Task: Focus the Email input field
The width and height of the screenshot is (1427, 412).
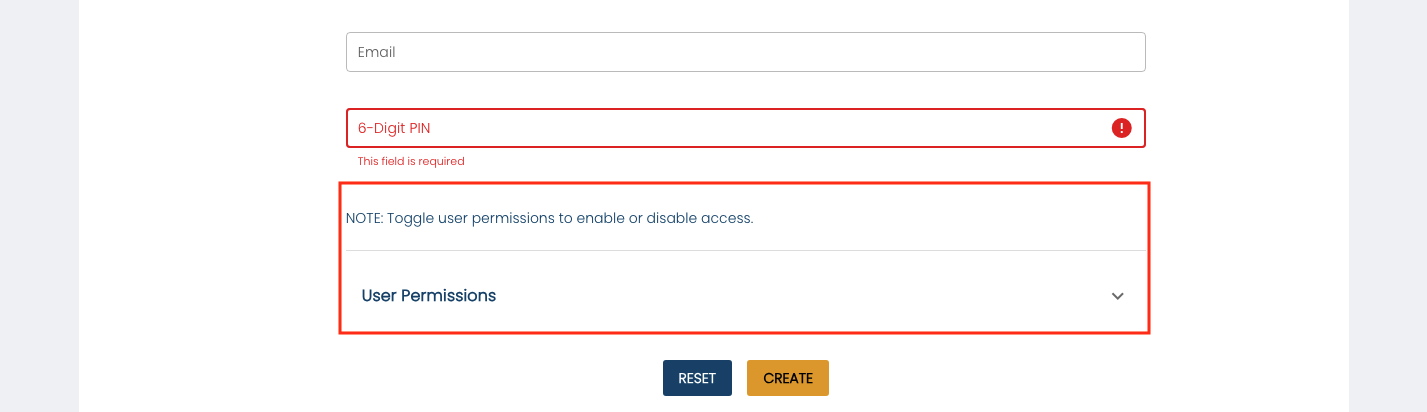Action: point(745,52)
